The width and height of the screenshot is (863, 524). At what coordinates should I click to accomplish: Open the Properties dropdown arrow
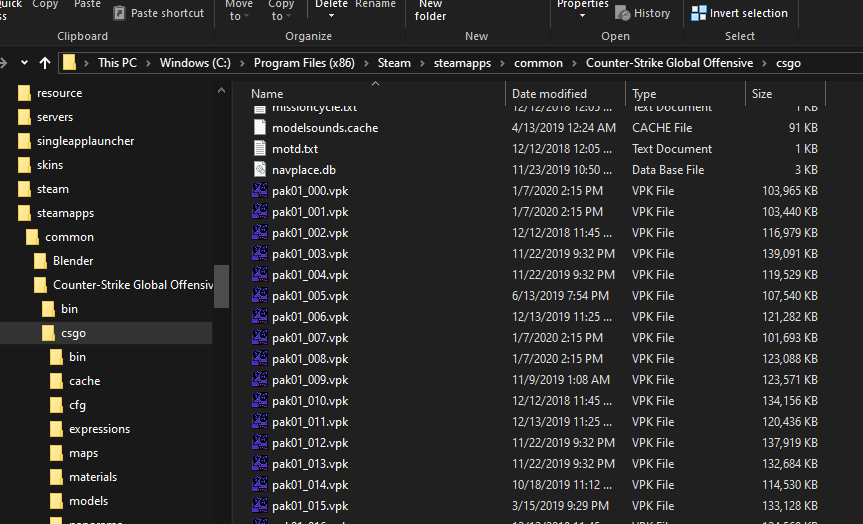pyautogui.click(x=582, y=16)
